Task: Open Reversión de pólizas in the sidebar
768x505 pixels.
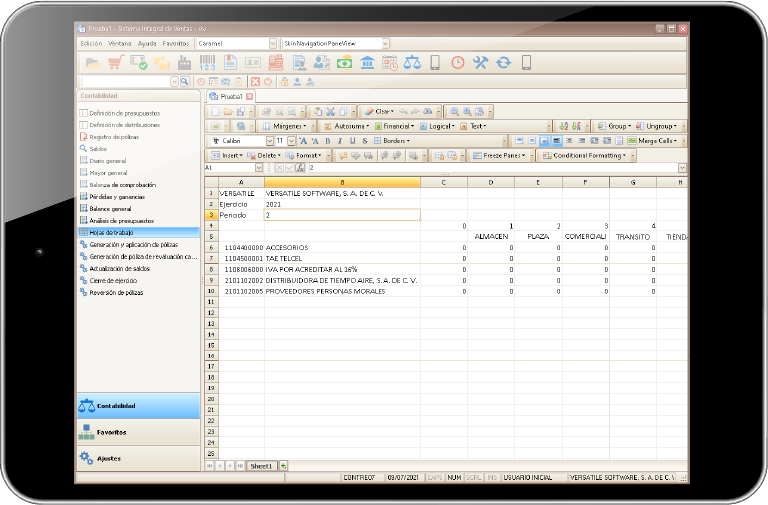Action: (116, 292)
